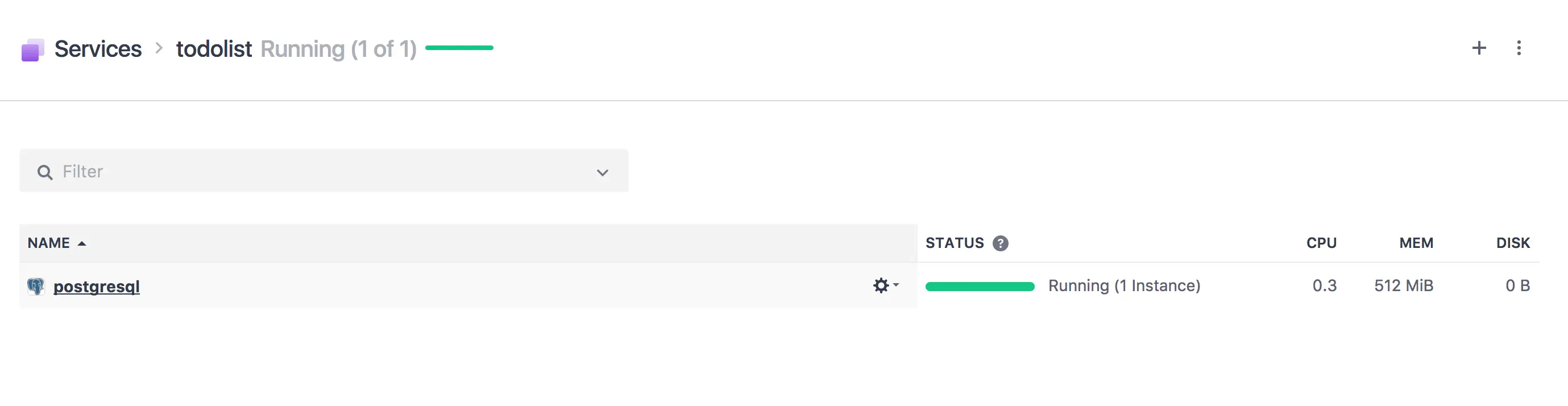The height and width of the screenshot is (406, 1568).
Task: Click the Status help question mark icon
Action: pos(1000,243)
